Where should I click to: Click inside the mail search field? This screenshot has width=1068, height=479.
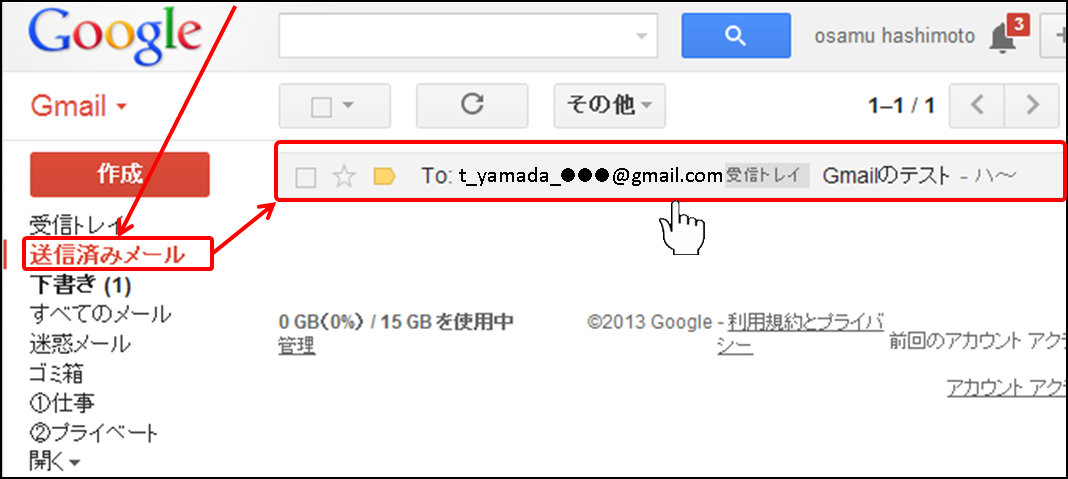456,35
